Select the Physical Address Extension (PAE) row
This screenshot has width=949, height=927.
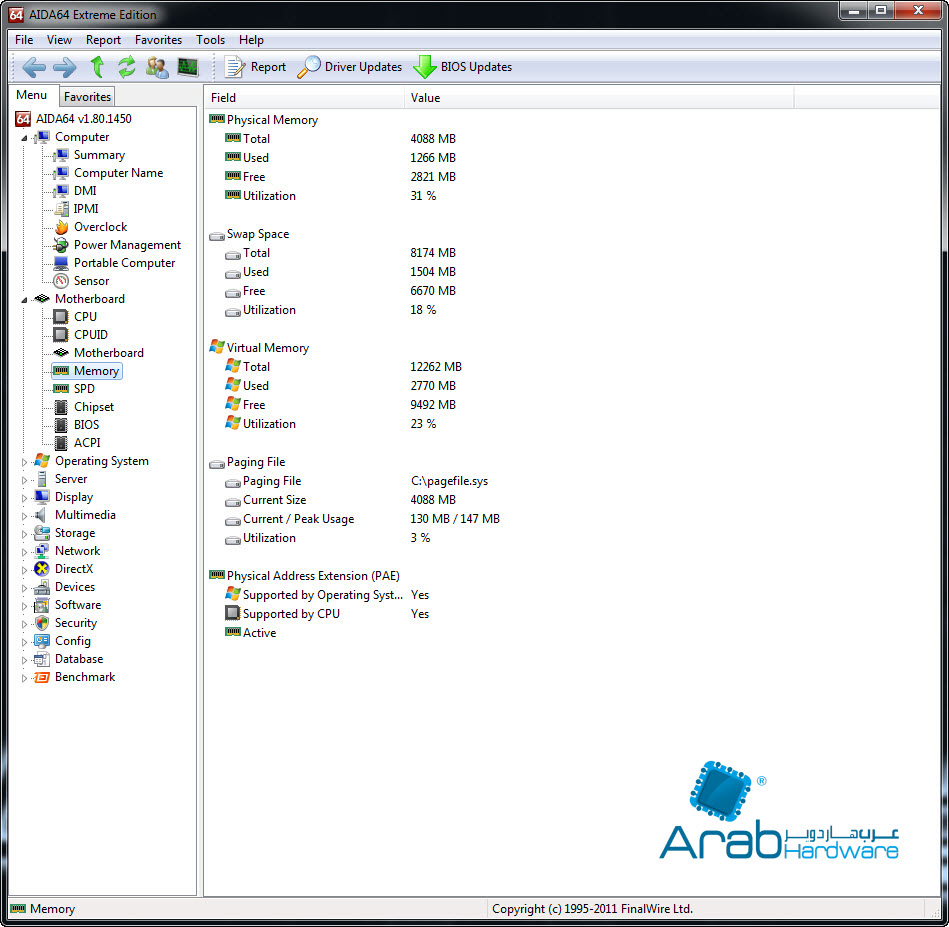coord(304,576)
